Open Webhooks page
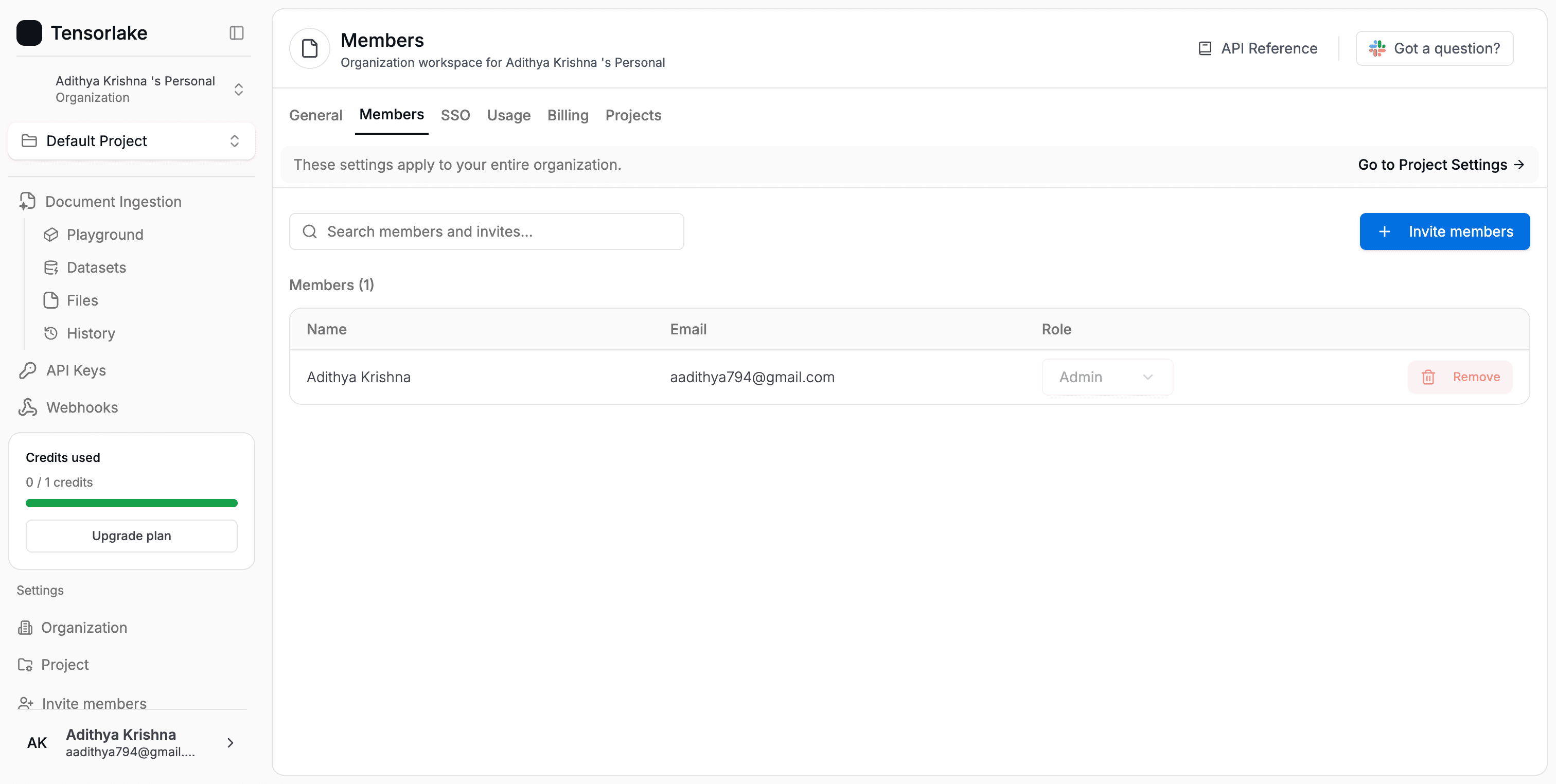The image size is (1556, 784). tap(82, 407)
